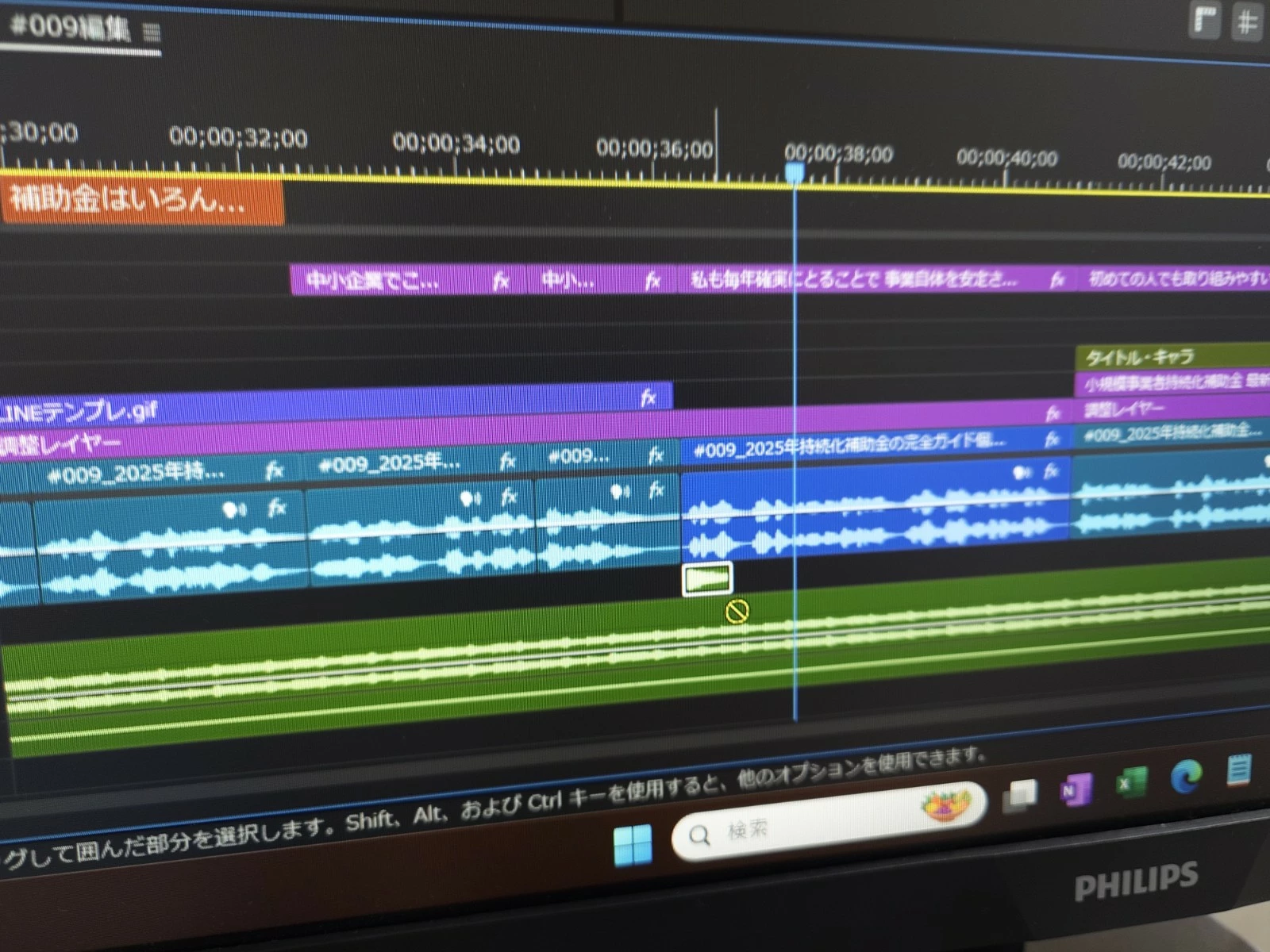Click the 00;00;32;00 mark on the time ruler
Viewport: 1270px width, 952px height.
coord(238,138)
